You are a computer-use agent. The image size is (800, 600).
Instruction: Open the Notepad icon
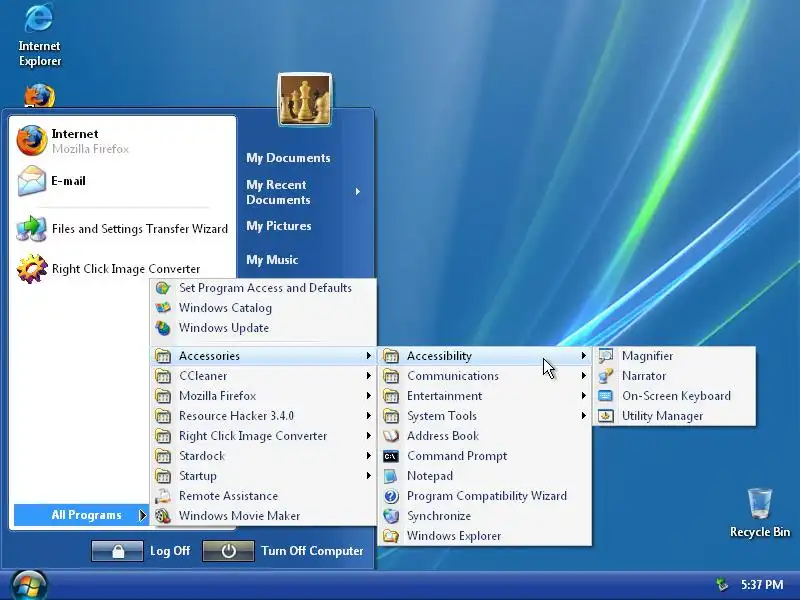[x=391, y=476]
